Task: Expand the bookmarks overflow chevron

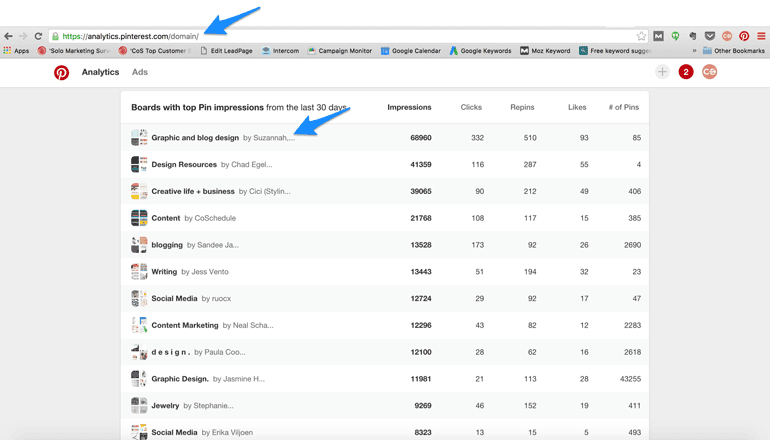Action: (x=694, y=51)
